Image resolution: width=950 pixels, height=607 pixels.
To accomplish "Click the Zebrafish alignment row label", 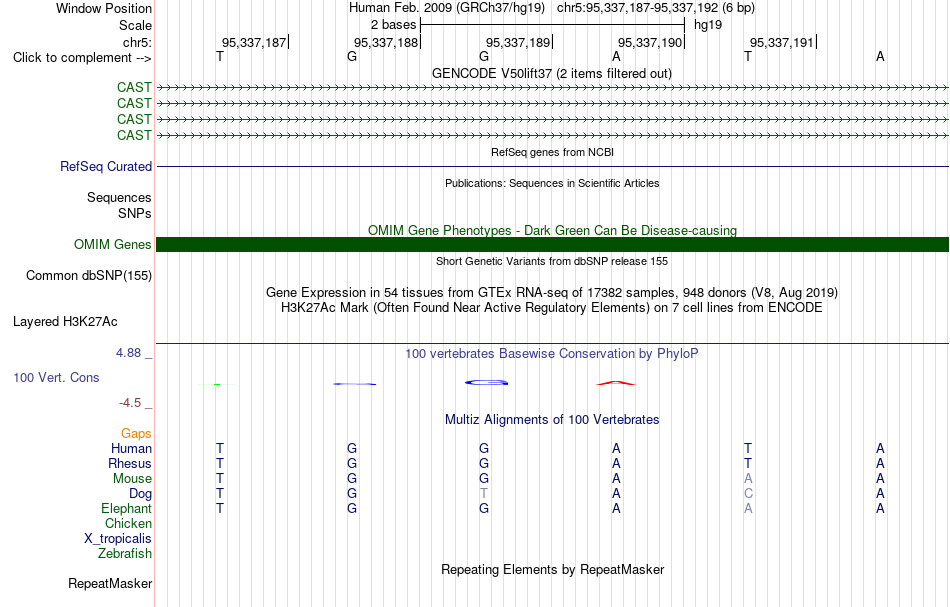I will (x=125, y=553).
